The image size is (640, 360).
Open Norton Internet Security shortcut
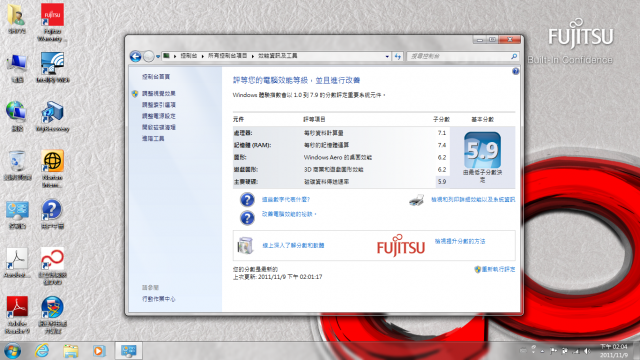coord(52,168)
